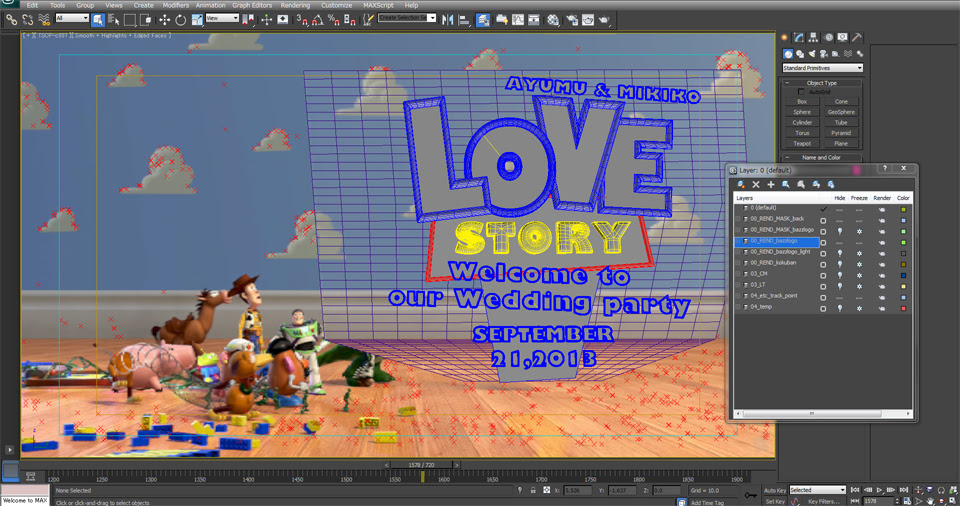Enable the AutoGrid checkbox
The height and width of the screenshot is (506, 960).
tap(801, 91)
